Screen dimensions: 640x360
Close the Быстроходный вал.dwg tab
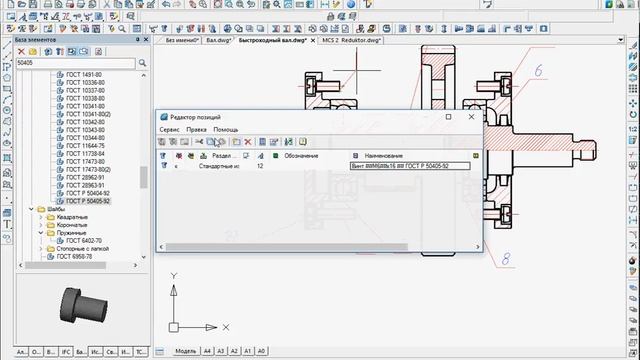[313, 40]
